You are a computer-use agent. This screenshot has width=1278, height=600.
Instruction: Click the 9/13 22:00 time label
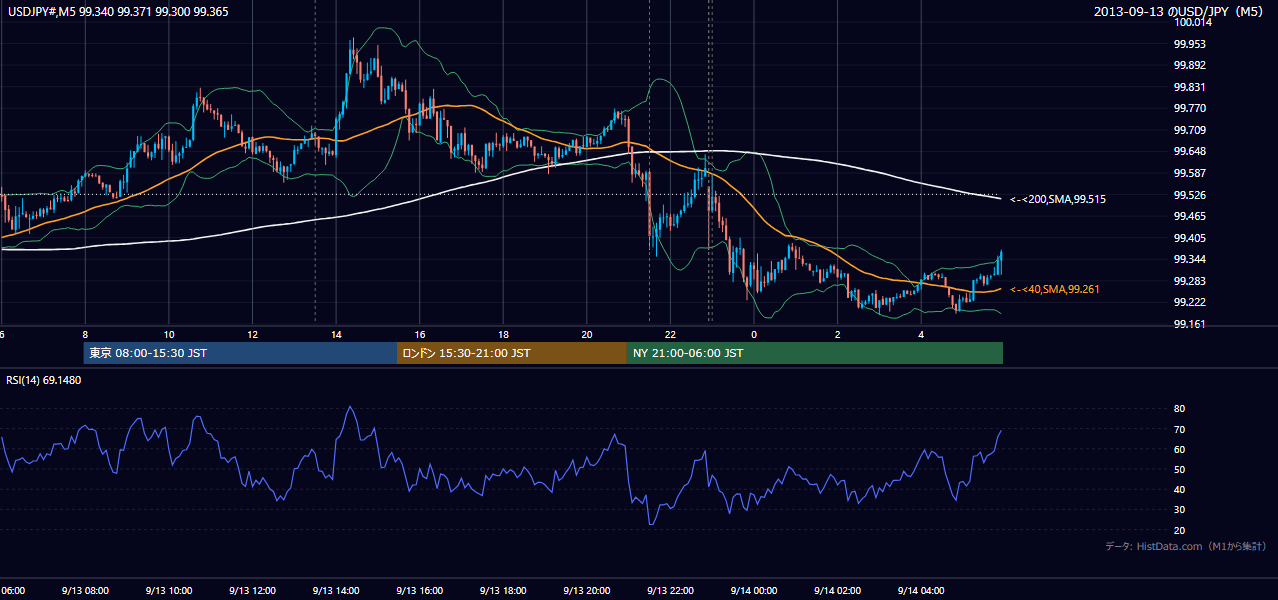coord(670,591)
